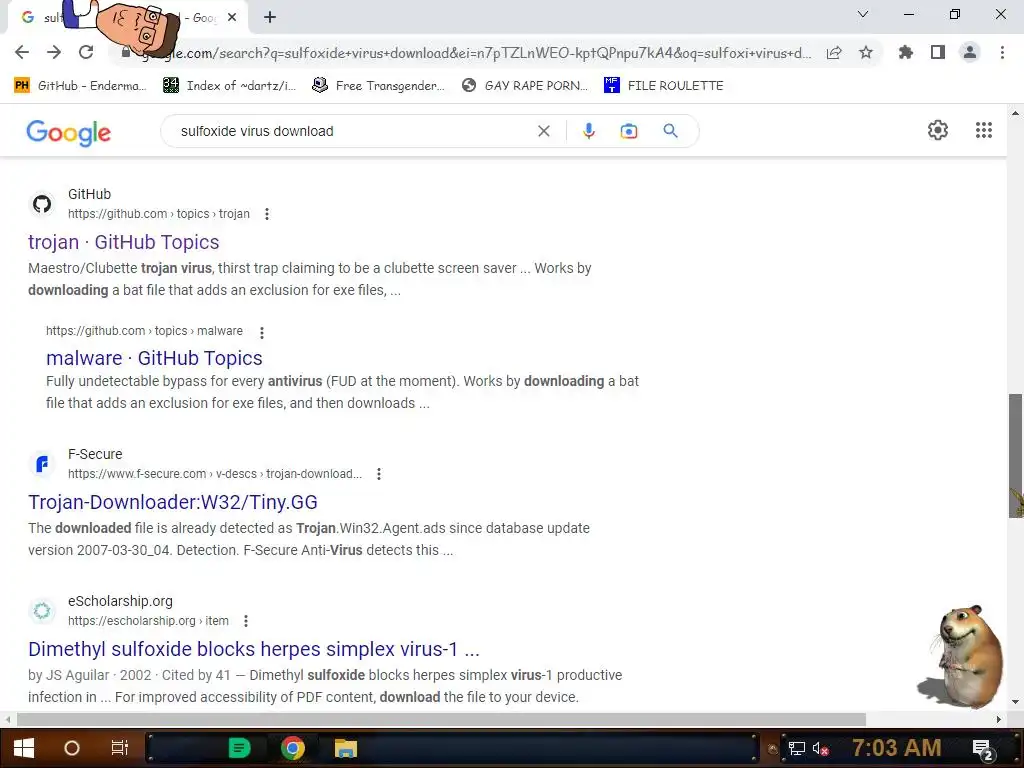Image resolution: width=1024 pixels, height=768 pixels.
Task: Go back using the browser back arrow
Action: tap(22, 52)
